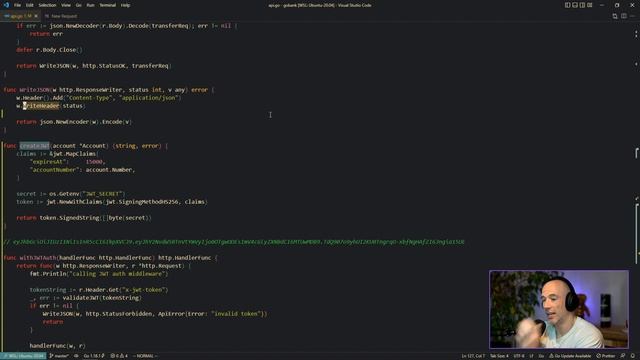Close the api.go tab
Image resolution: width=640 pixels, height=360 pixels.
[36, 16]
